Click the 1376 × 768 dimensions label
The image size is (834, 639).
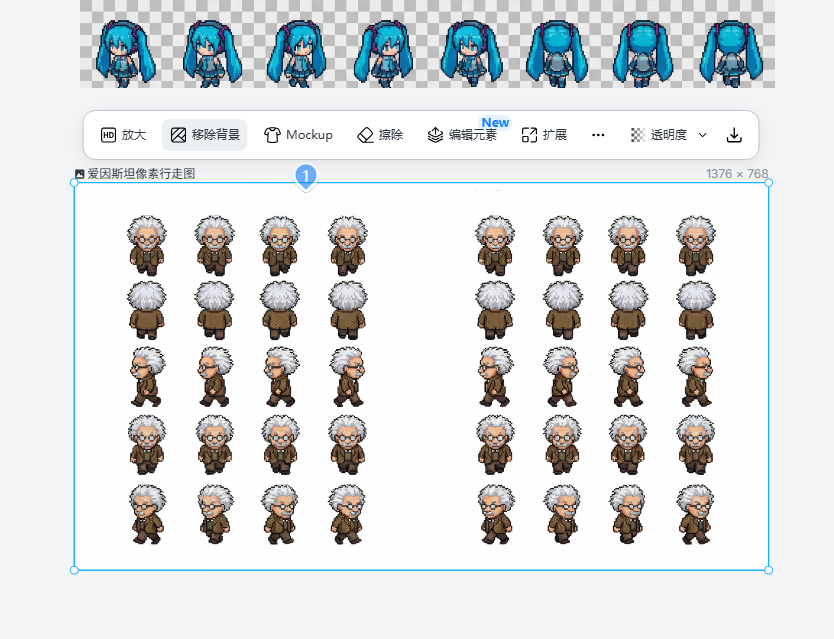[x=737, y=172]
